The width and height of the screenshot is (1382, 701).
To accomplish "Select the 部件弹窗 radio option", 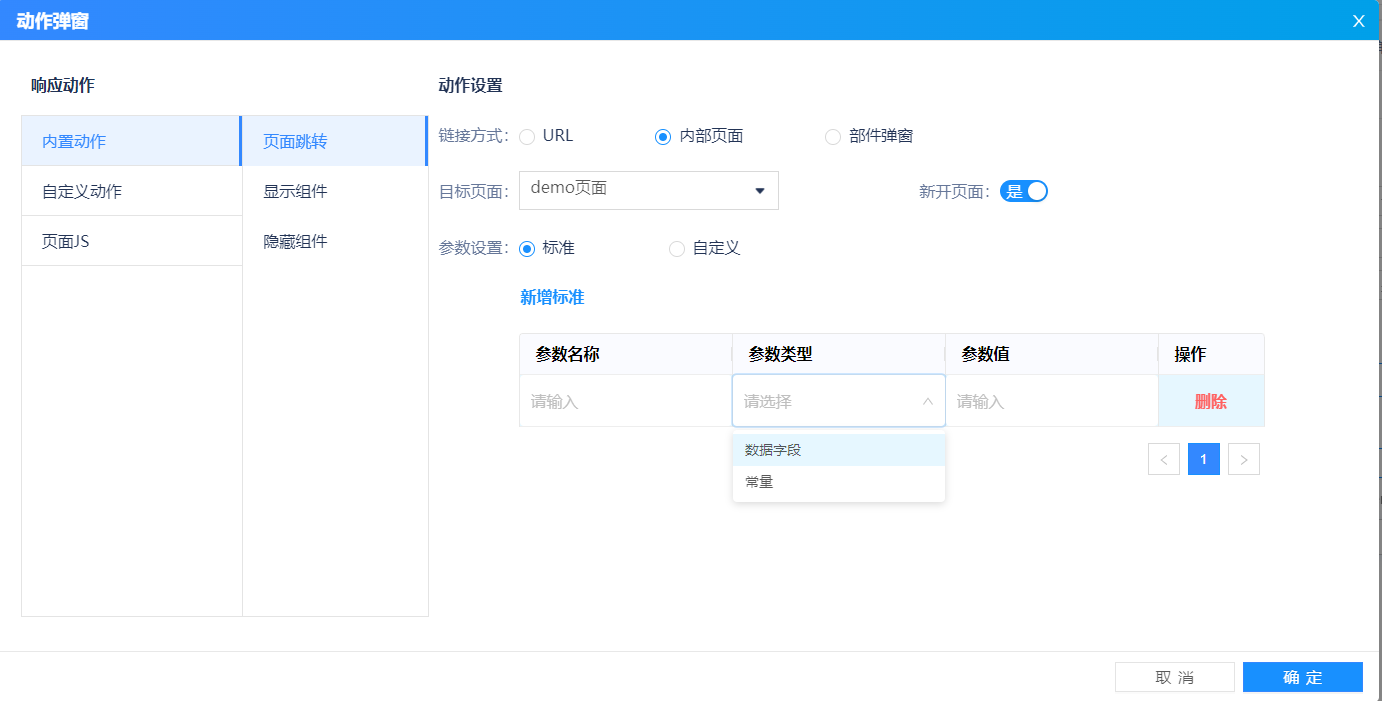I will click(x=832, y=137).
